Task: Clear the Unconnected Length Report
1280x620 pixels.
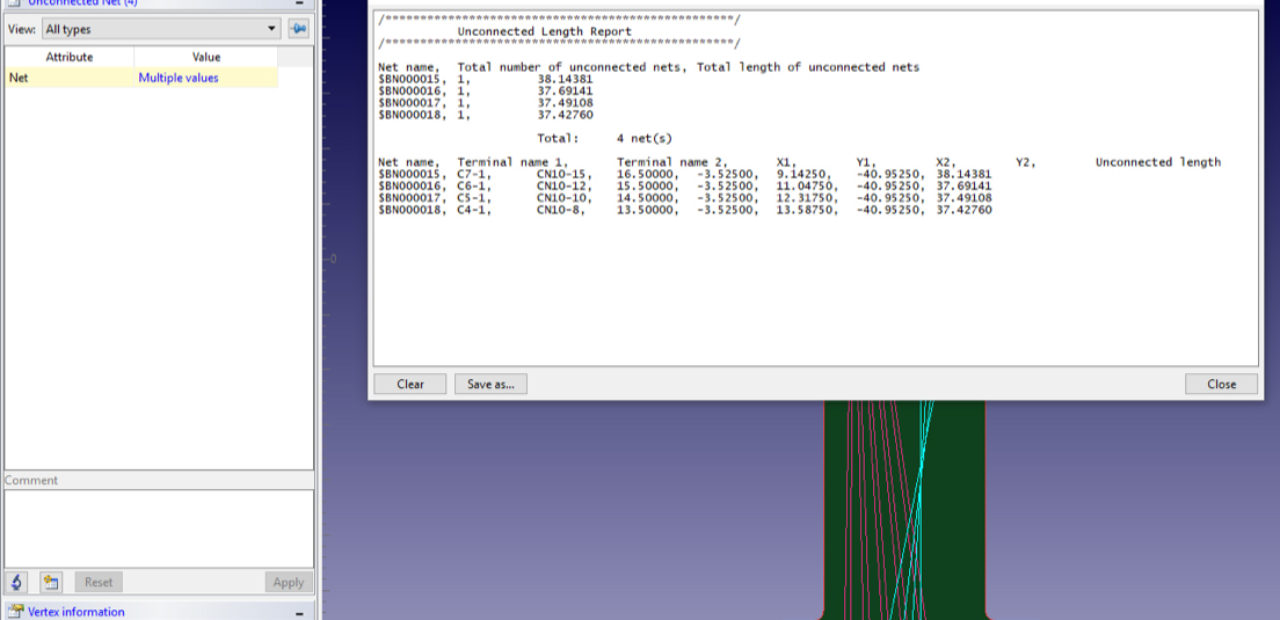Action: (409, 383)
